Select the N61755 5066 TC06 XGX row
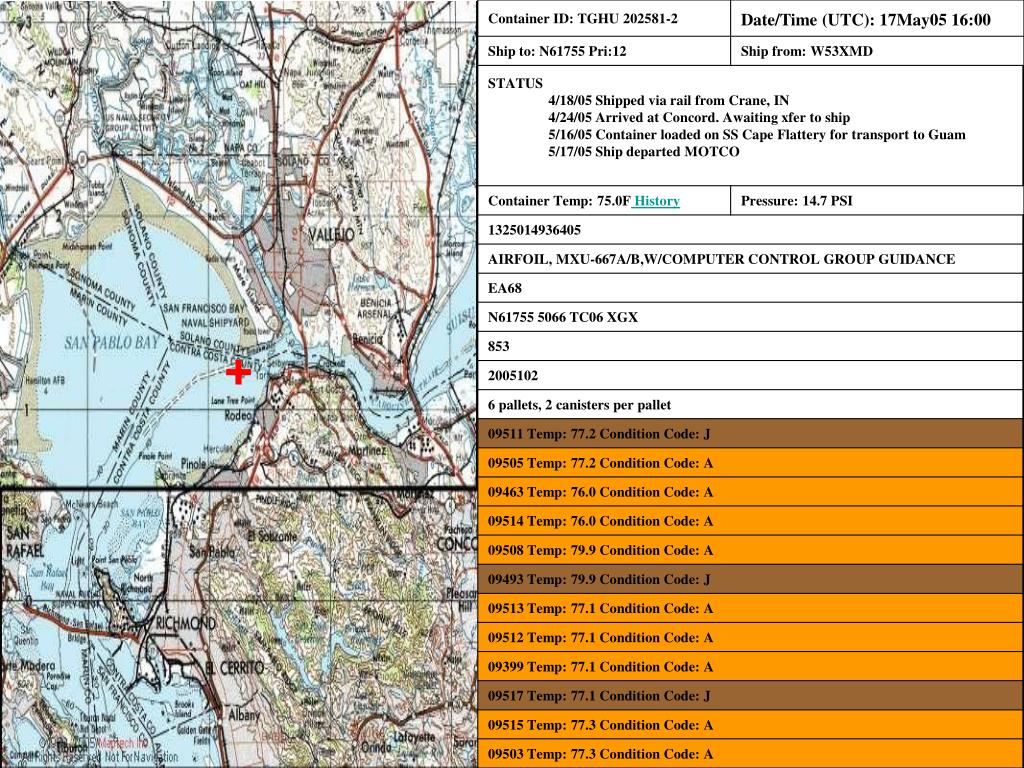This screenshot has width=1024, height=768. click(x=750, y=317)
